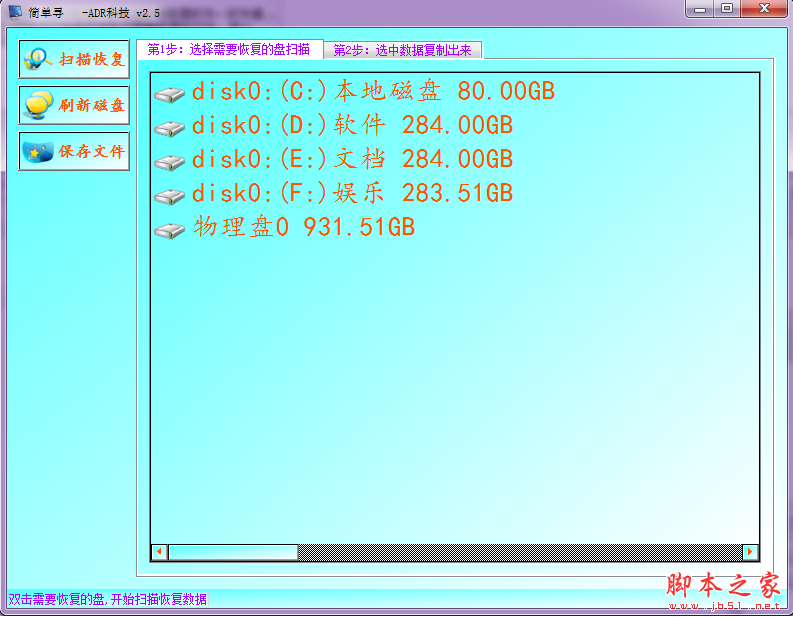Screen dimensions: 793x617
Task: Click the status bar text 双击需要恢复的盘
Action: click(x=108, y=599)
